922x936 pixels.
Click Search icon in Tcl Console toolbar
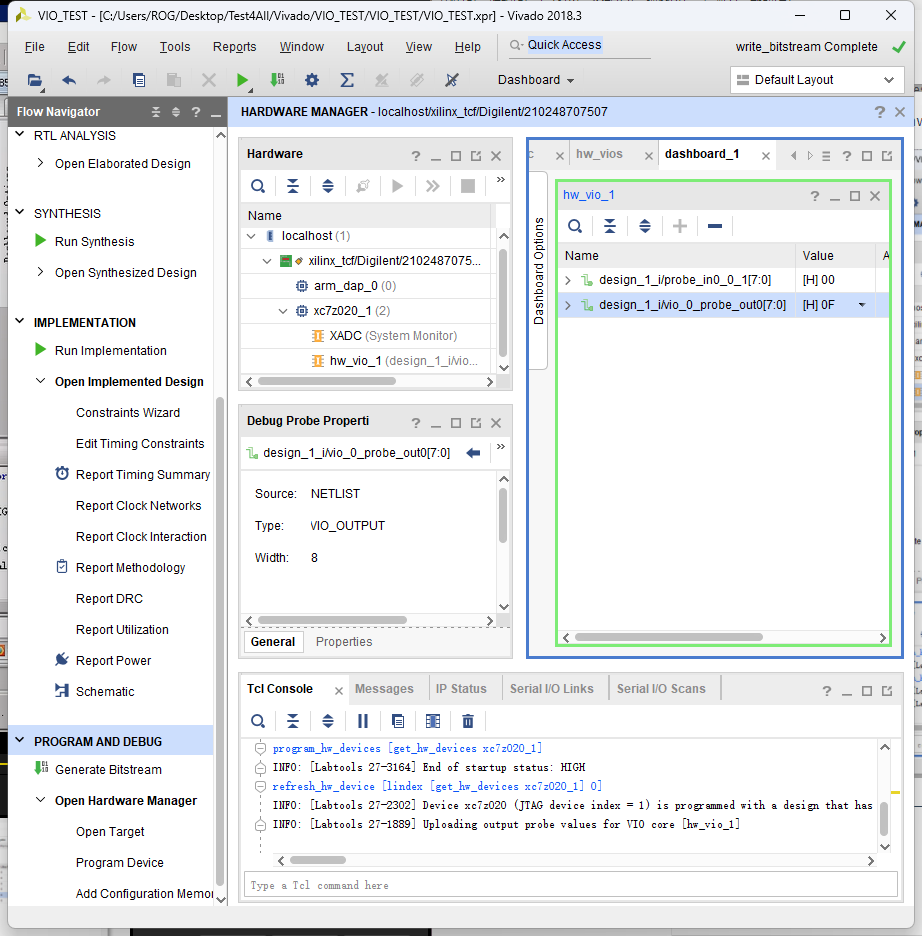click(258, 721)
